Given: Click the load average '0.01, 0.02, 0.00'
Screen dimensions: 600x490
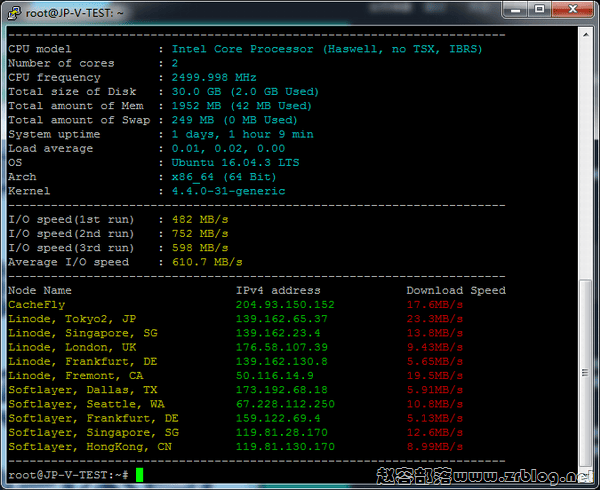Looking at the screenshot, I should coord(228,148).
